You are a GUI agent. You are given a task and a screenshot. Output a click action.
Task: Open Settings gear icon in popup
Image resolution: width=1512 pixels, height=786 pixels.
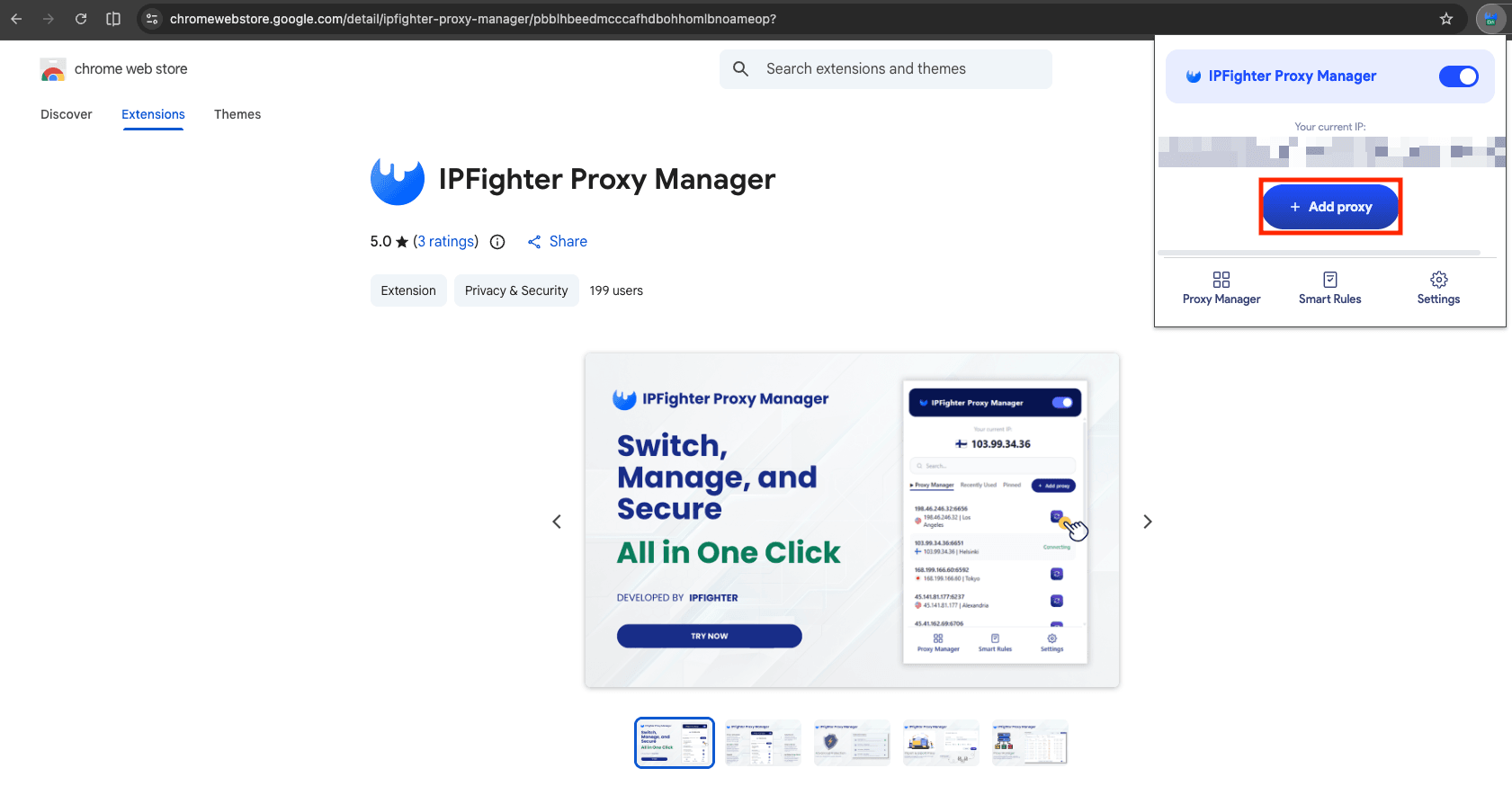(x=1439, y=280)
